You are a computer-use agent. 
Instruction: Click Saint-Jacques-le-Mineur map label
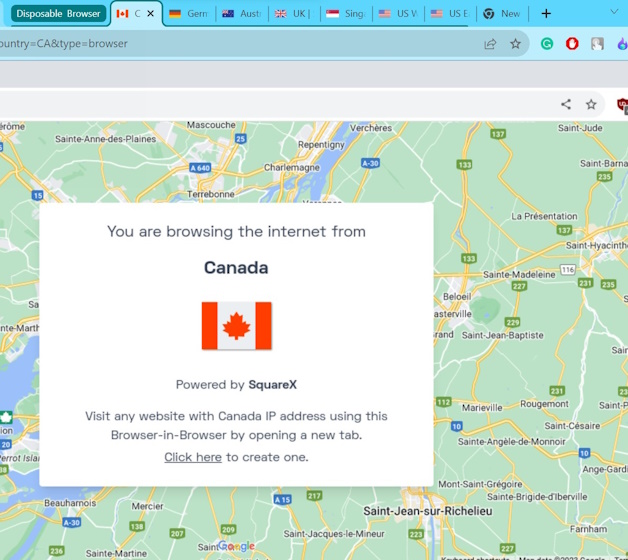click(334, 534)
